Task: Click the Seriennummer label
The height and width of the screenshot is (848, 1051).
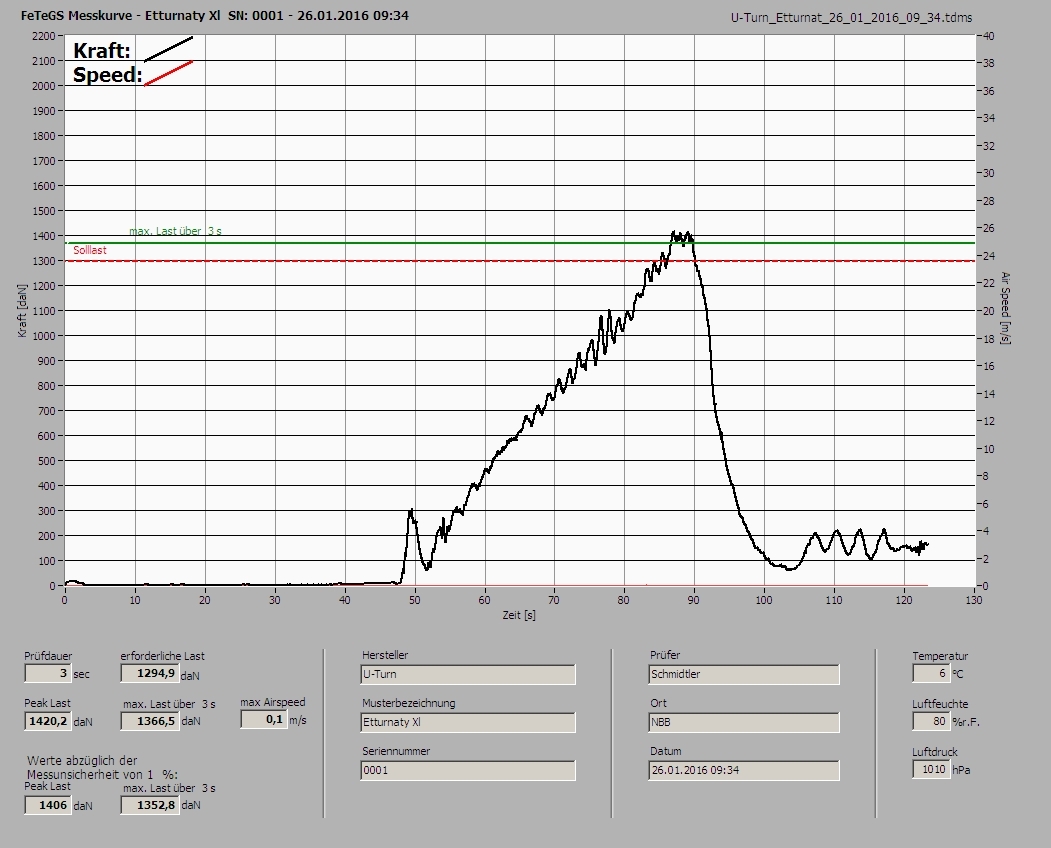Action: point(396,751)
